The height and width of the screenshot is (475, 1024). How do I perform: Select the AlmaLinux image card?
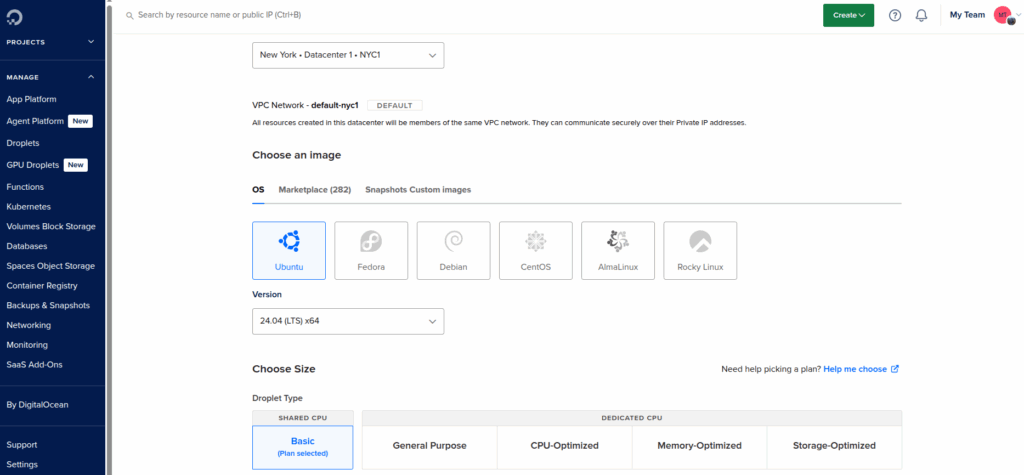click(618, 250)
